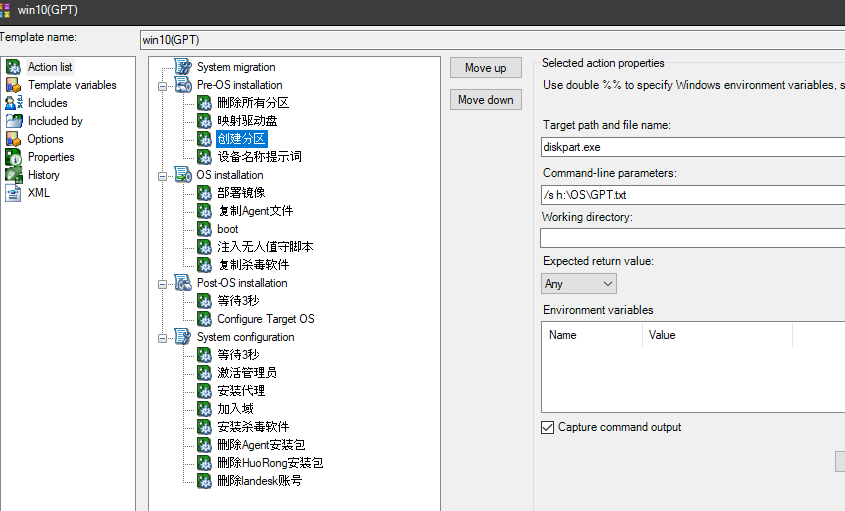
Task: Open the Options page
Action: [x=45, y=139]
